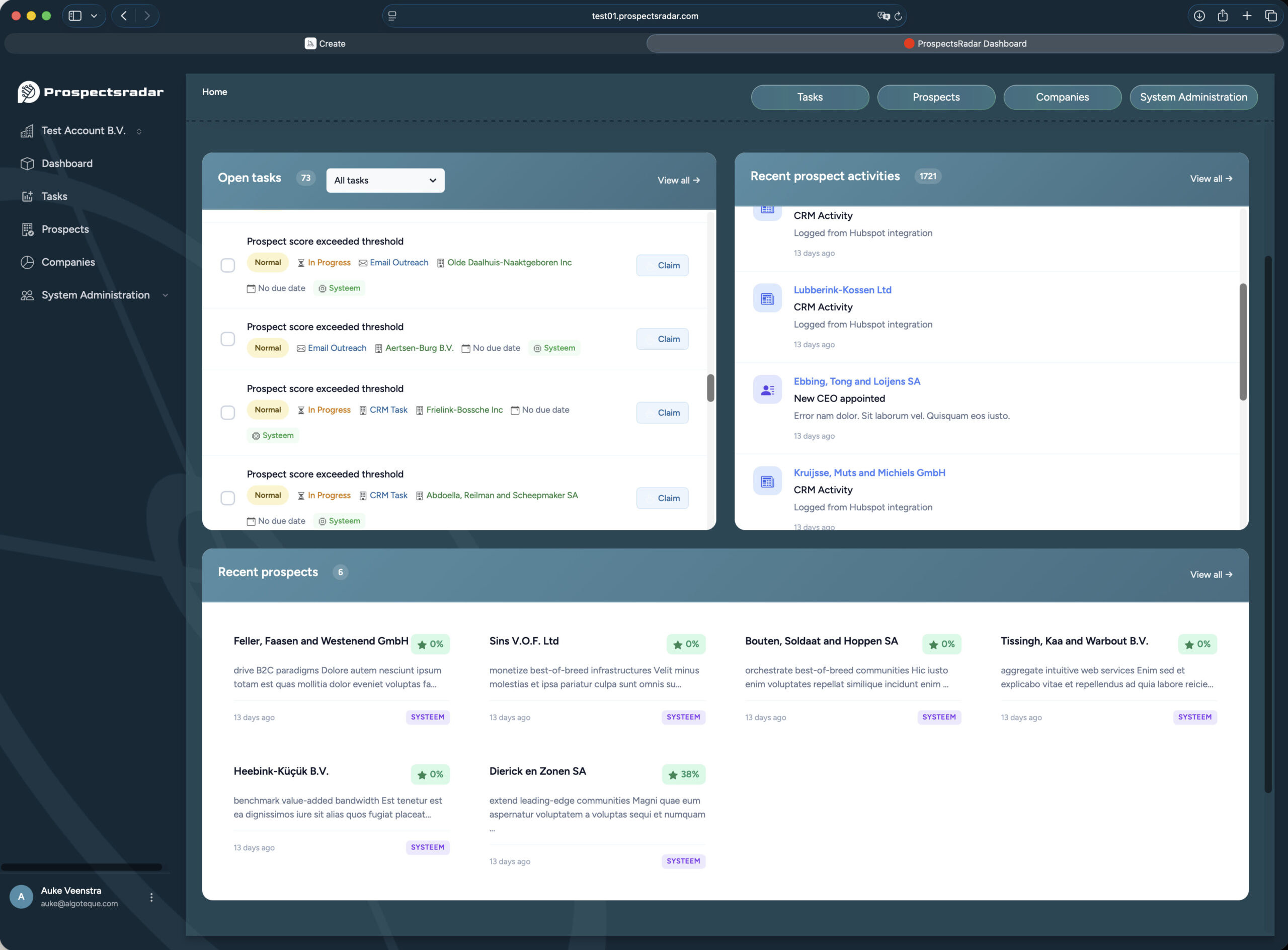Select the Dashboard cube icon in sidebar
The image size is (1288, 950).
coord(28,164)
